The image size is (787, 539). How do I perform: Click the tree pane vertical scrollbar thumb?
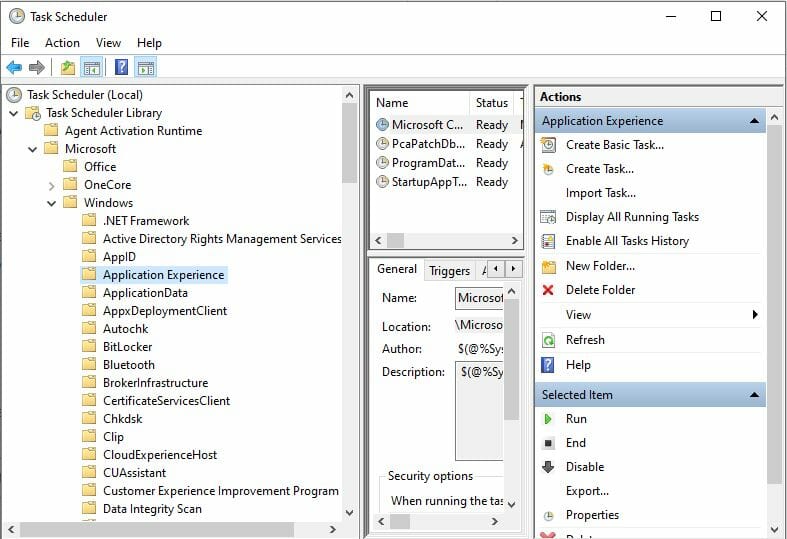pyautogui.click(x=349, y=144)
